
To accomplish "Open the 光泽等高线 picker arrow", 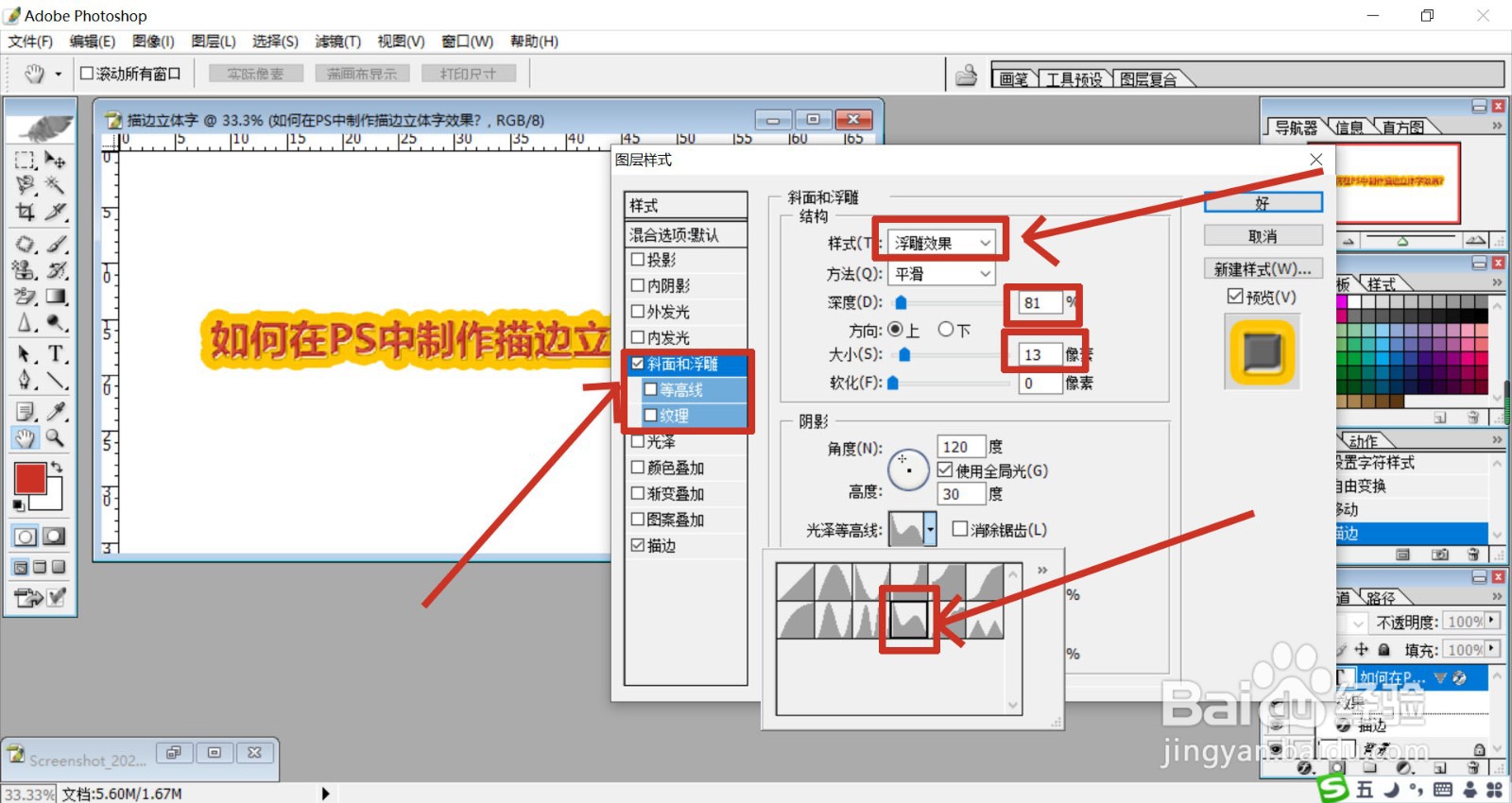I will point(930,530).
